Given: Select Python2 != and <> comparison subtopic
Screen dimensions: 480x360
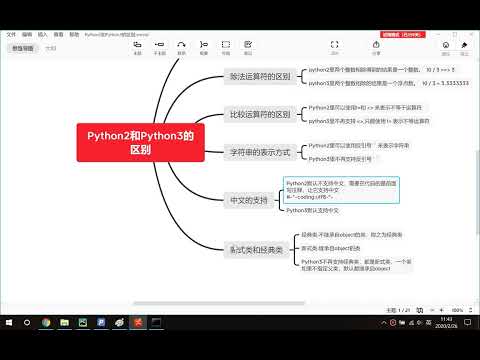Looking at the screenshot, I should 365,108.
